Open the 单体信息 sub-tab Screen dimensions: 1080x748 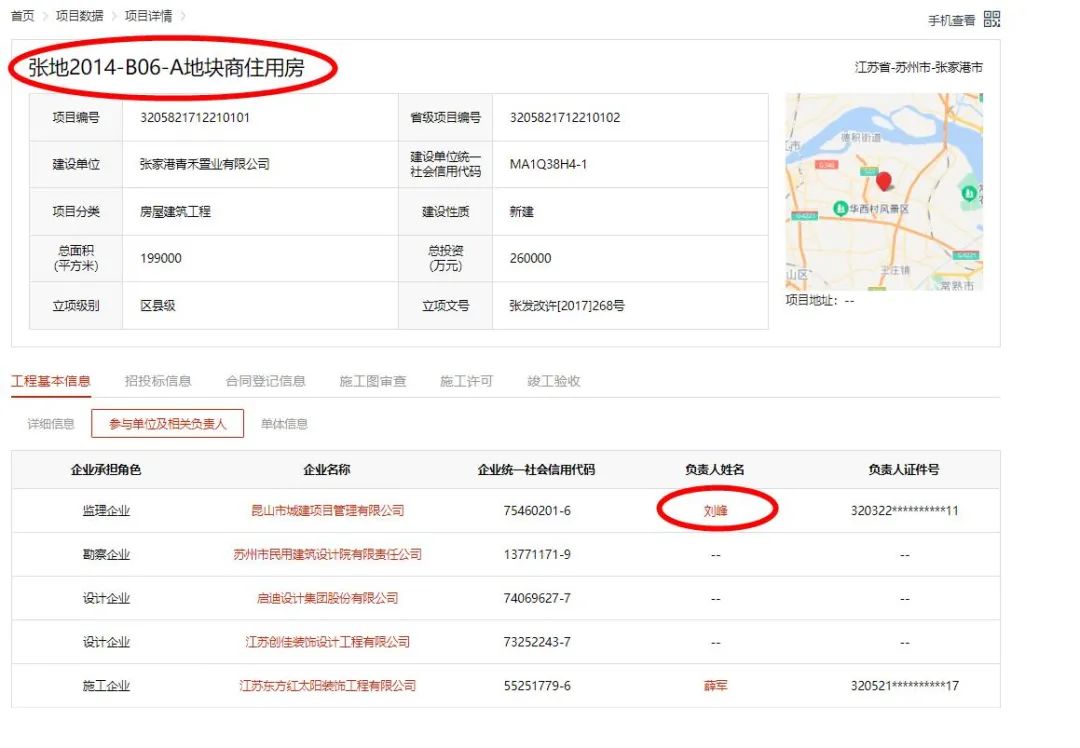[x=284, y=424]
